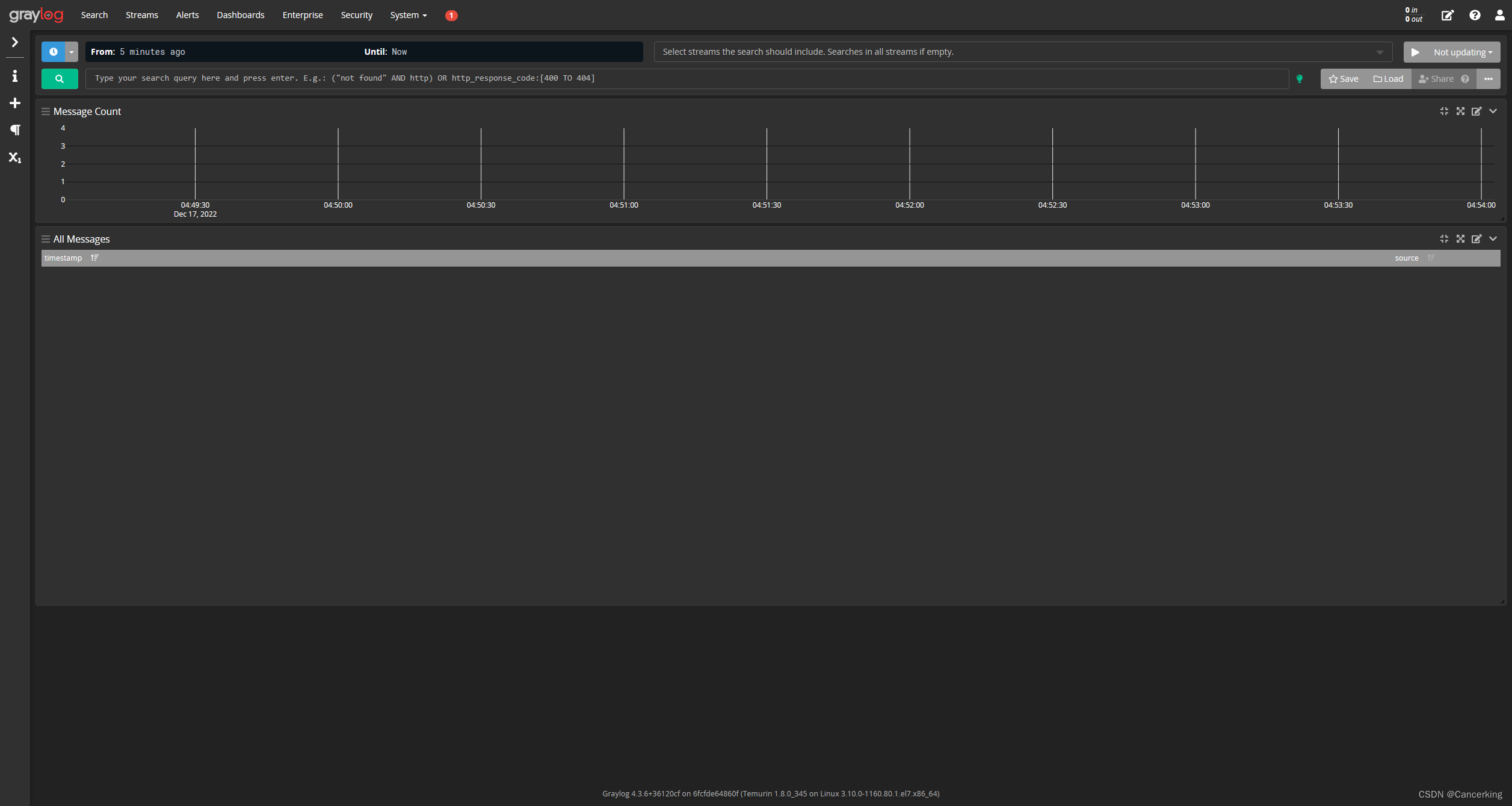Click the sidebar create plus icon
Viewport: 1512px width, 806px height.
(15, 103)
